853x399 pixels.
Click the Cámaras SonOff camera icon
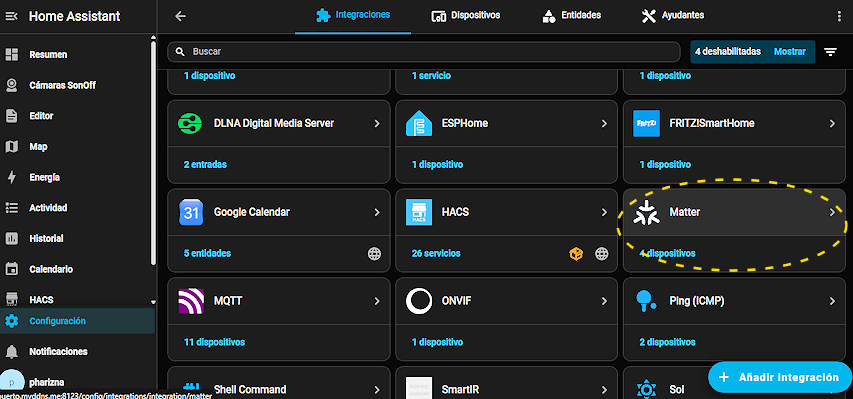click(11, 85)
